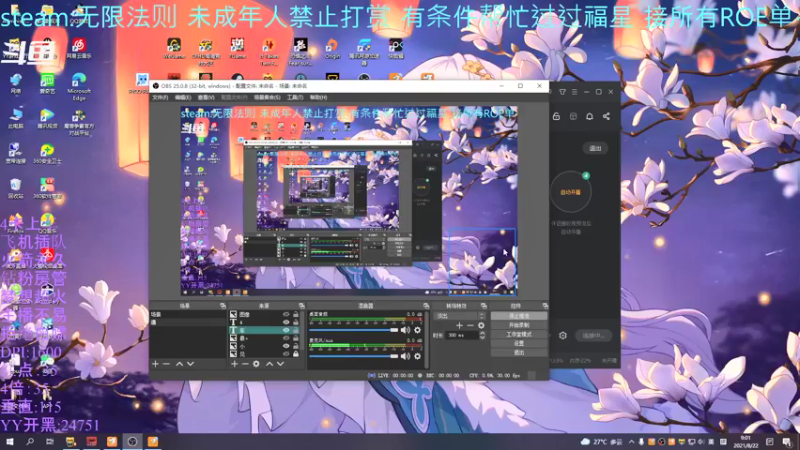Image resolution: width=800 pixels, height=450 pixels.
Task: Mute the desktop audio speaker icon
Action: [405, 330]
